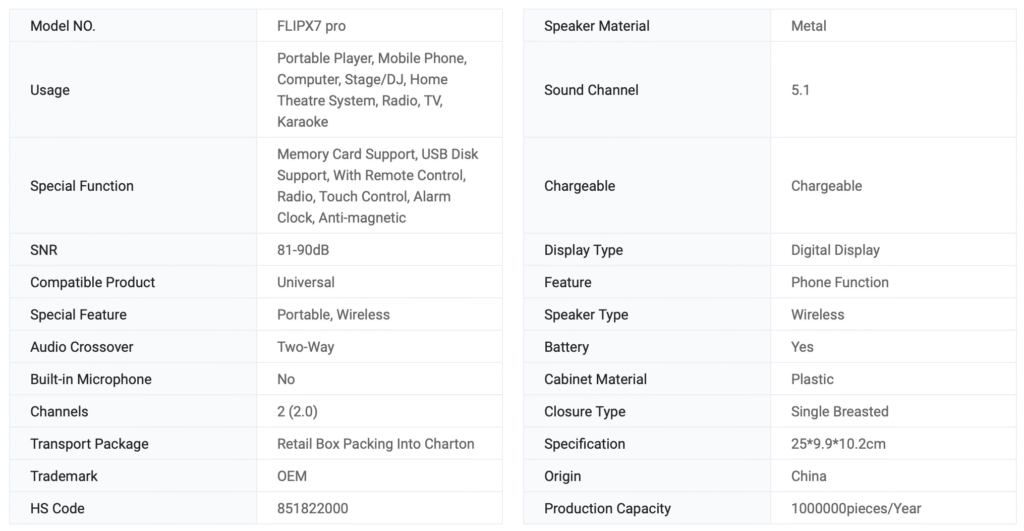Viewport: 1024px width, 531px height.
Task: Select the Single Breasted closure type value
Action: pos(840,411)
